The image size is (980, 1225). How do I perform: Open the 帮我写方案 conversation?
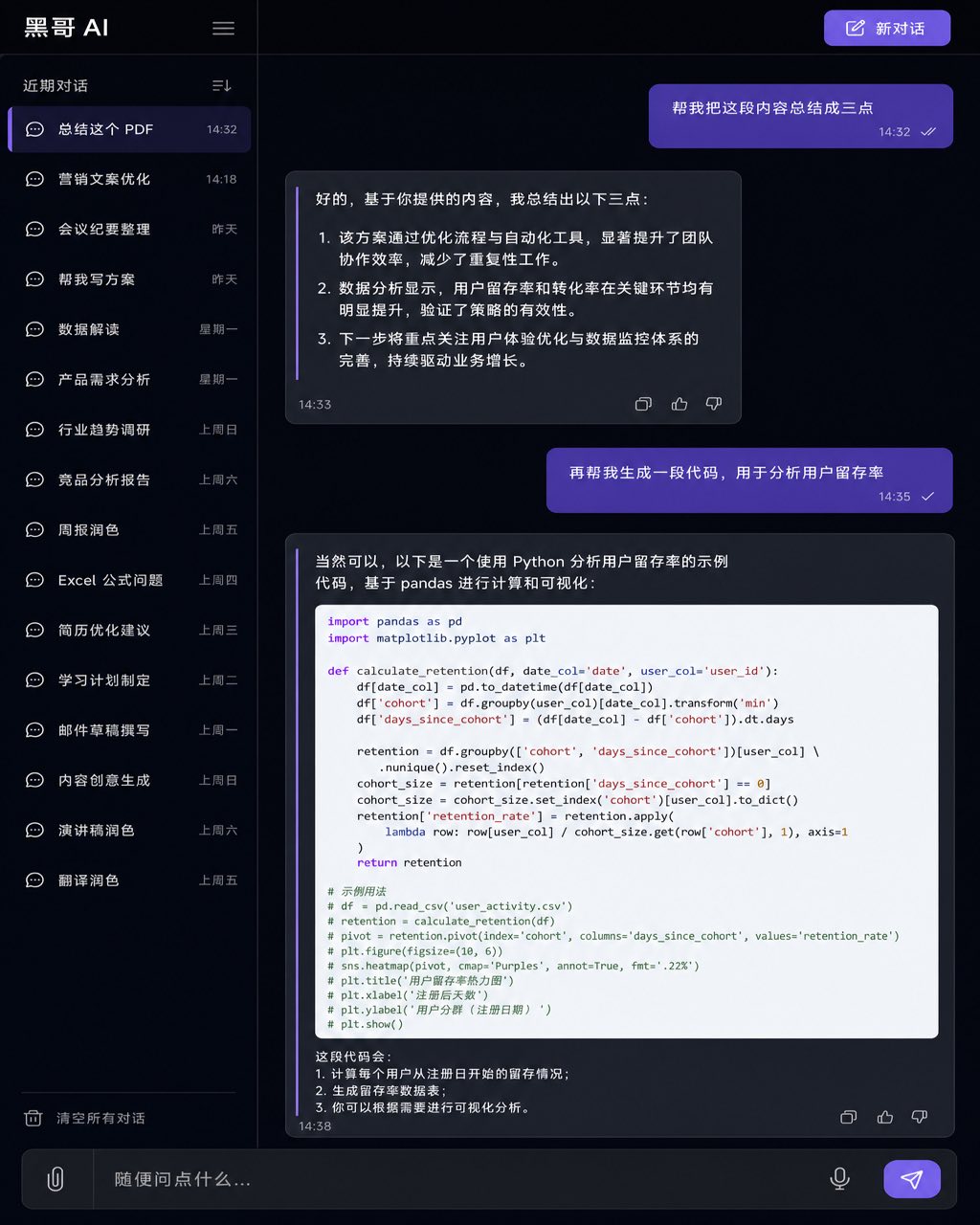click(129, 279)
